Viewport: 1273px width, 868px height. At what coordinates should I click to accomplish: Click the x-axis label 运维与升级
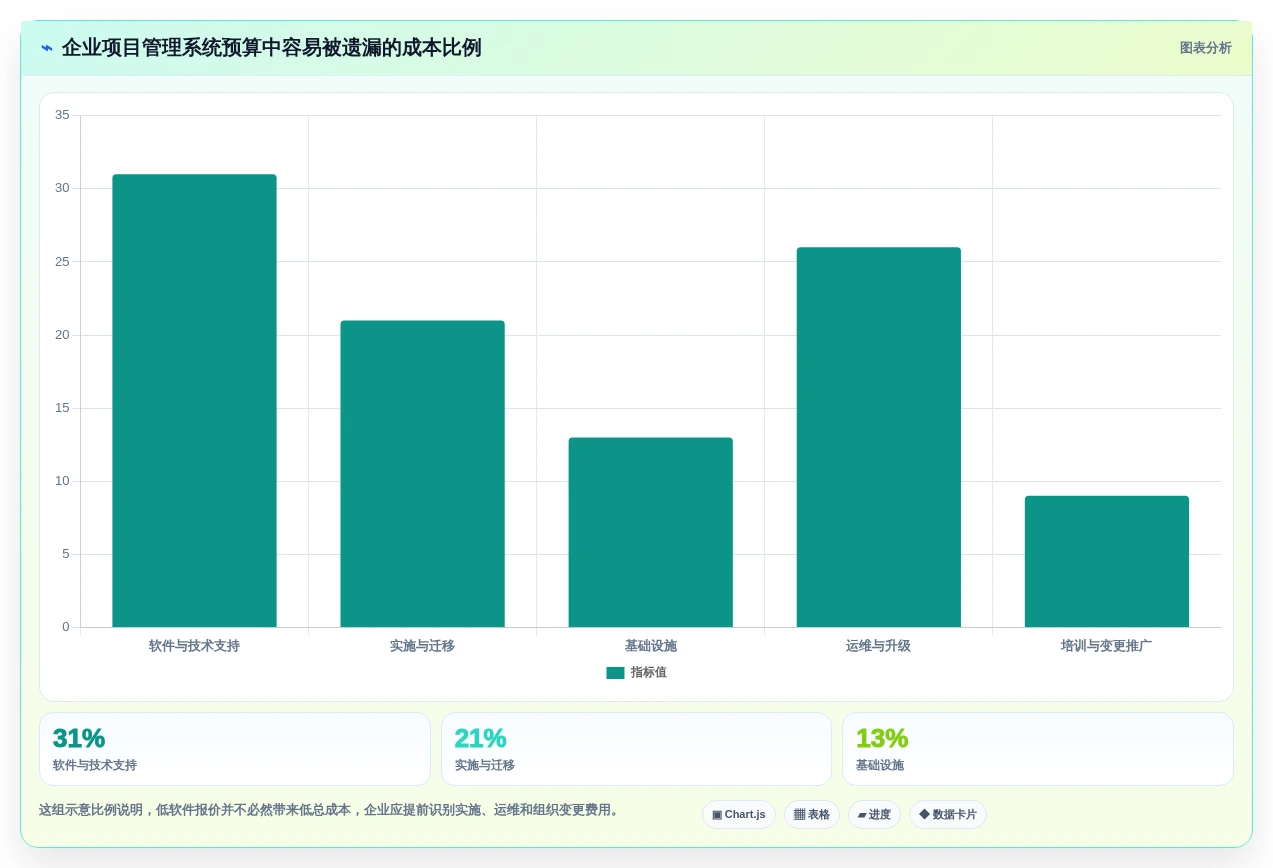pyautogui.click(x=878, y=646)
